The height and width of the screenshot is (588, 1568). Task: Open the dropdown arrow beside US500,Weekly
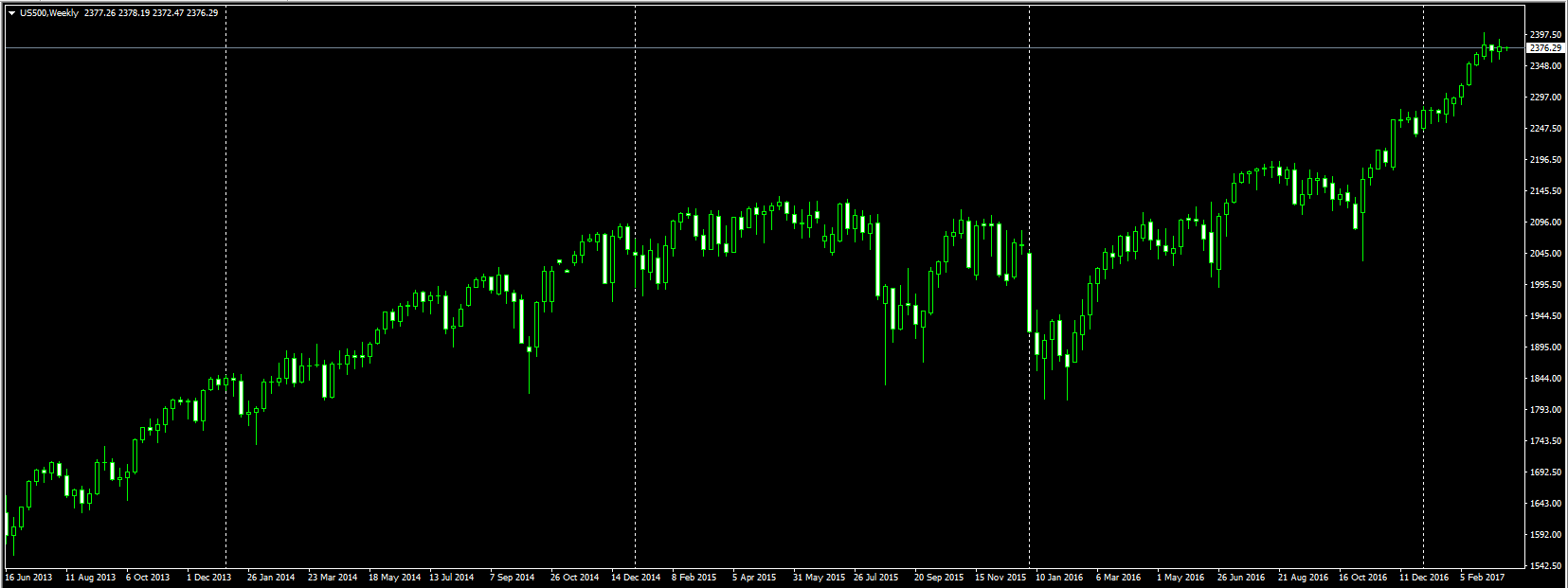click(11, 13)
